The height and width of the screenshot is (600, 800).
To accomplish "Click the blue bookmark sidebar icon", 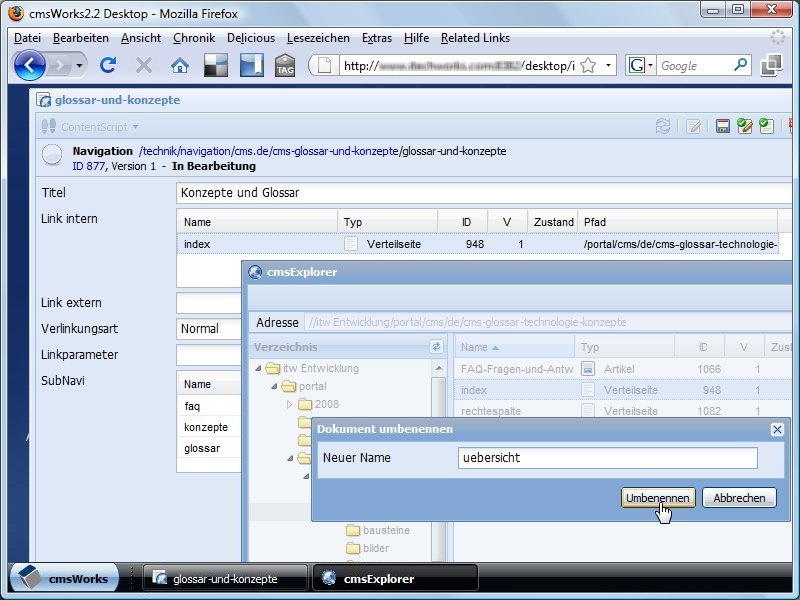I will 252,65.
